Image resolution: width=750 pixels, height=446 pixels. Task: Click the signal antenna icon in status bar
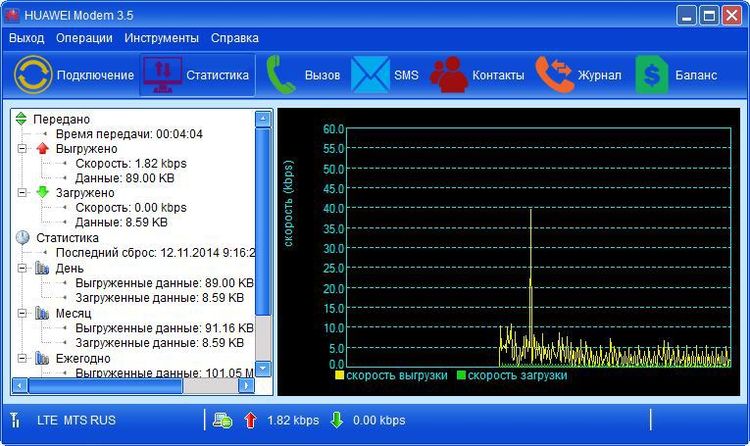pos(15,420)
